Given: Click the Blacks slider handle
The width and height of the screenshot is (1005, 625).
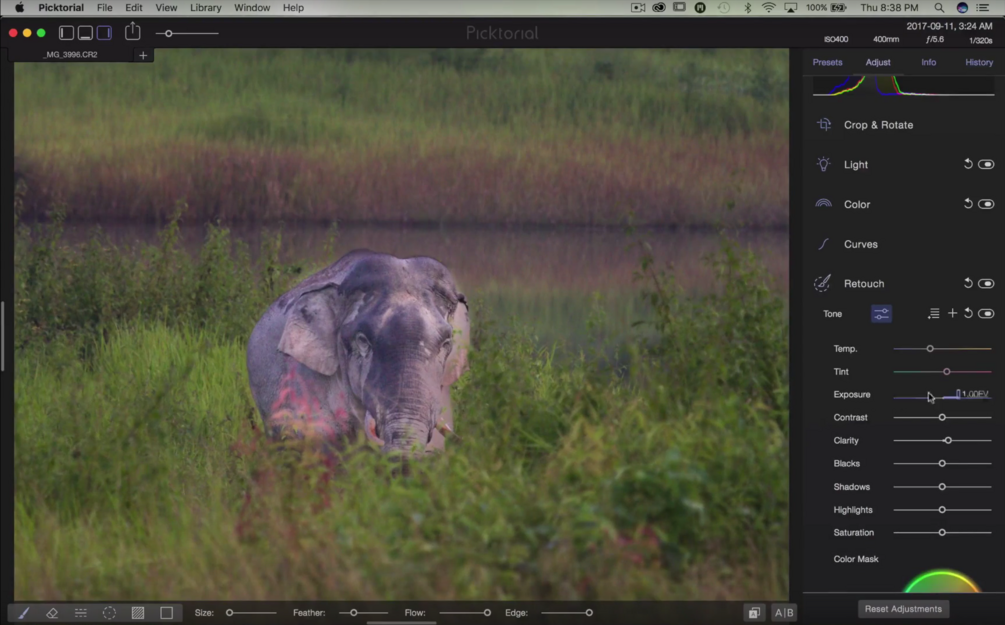Looking at the screenshot, I should (942, 463).
